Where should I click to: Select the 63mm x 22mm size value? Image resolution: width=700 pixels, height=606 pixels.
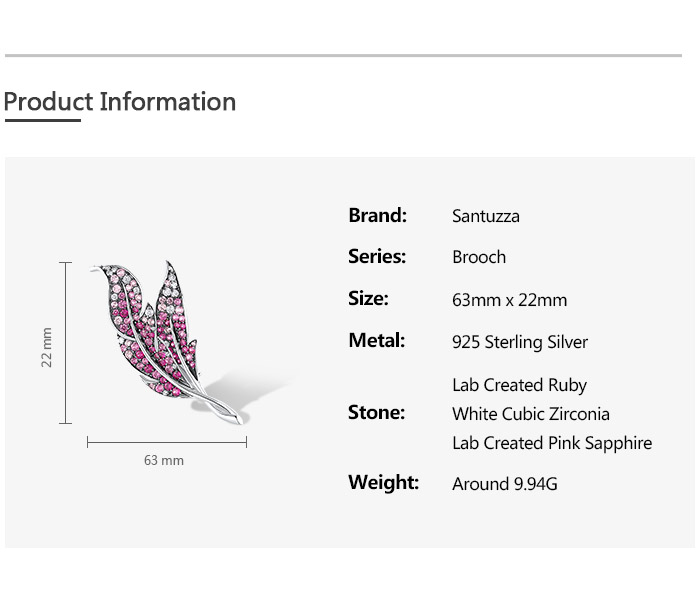tap(509, 300)
